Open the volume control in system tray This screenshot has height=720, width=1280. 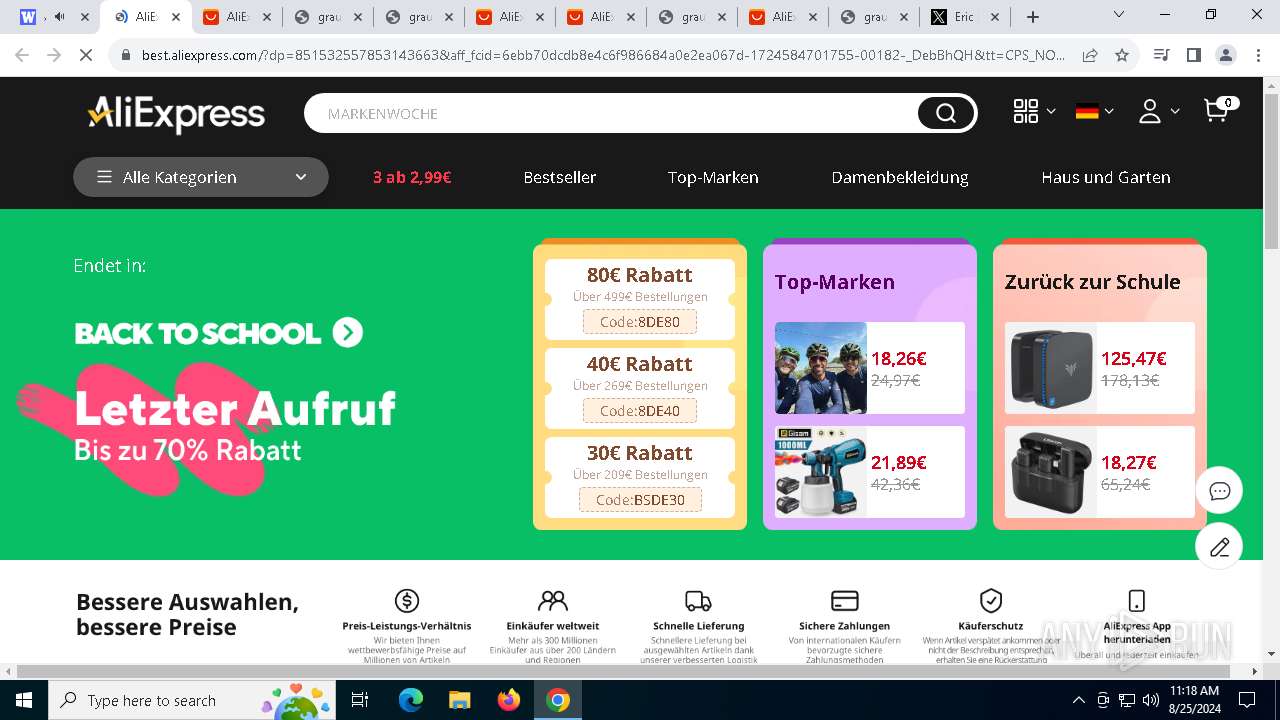[x=1151, y=700]
